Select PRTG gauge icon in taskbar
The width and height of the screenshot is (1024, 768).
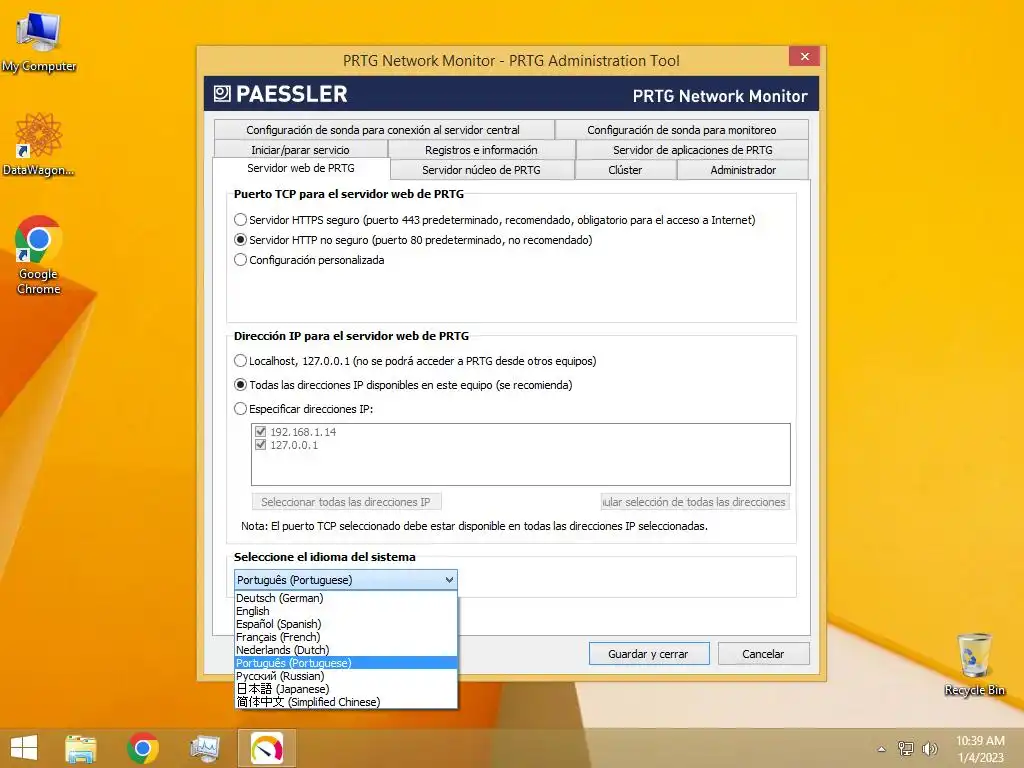pyautogui.click(x=267, y=748)
